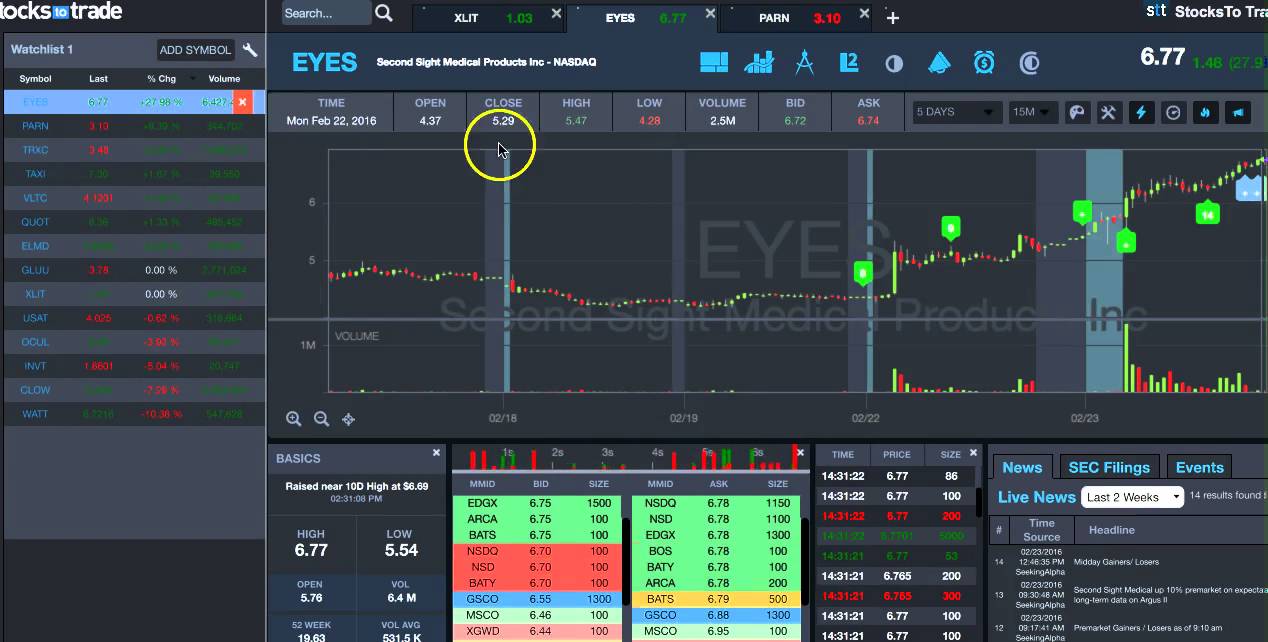Viewport: 1268px width, 642px height.
Task: Open the Level 2 quotes icon
Action: tap(849, 62)
